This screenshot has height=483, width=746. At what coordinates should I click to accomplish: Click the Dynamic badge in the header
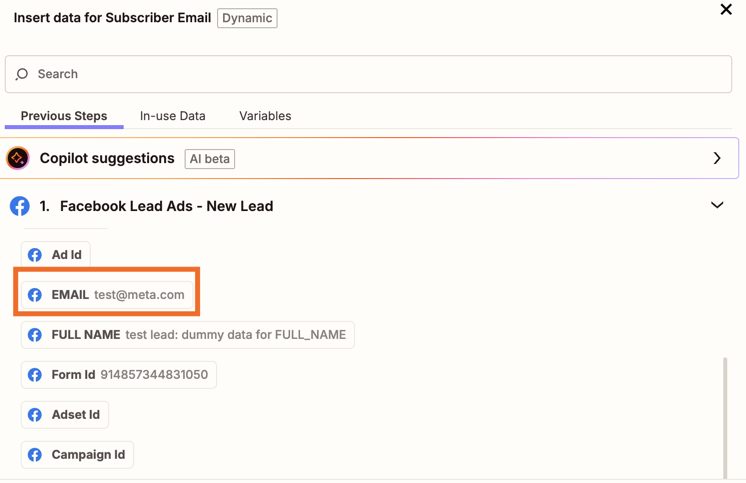pyautogui.click(x=247, y=18)
